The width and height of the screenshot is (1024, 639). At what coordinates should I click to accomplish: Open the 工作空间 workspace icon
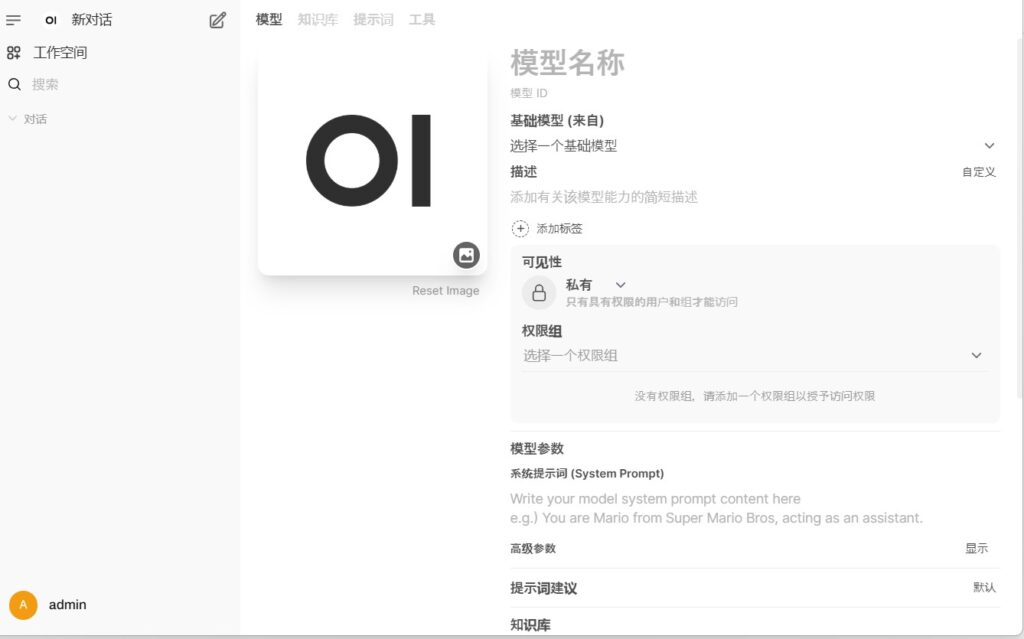[x=14, y=53]
